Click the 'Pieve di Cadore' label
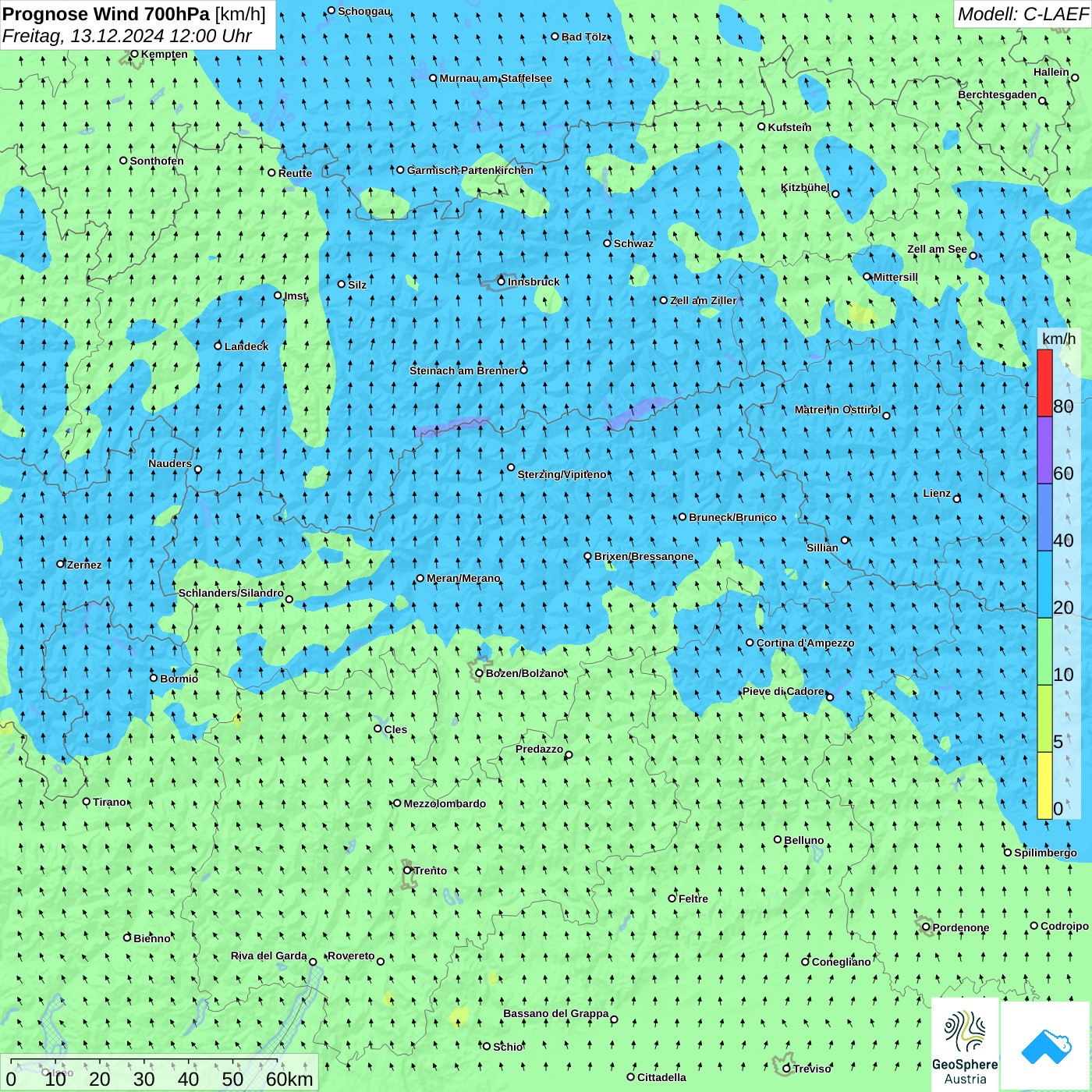The width and height of the screenshot is (1092, 1092). coord(783,691)
